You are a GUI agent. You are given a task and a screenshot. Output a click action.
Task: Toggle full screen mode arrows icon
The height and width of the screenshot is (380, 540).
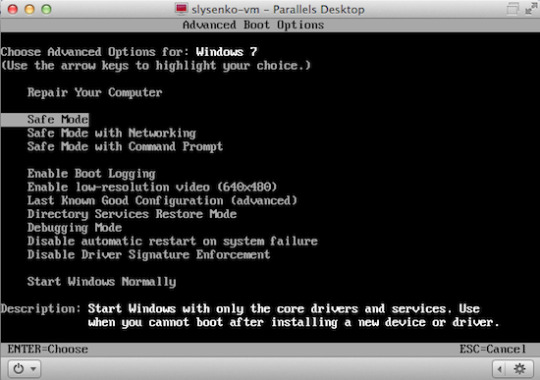click(531, 9)
